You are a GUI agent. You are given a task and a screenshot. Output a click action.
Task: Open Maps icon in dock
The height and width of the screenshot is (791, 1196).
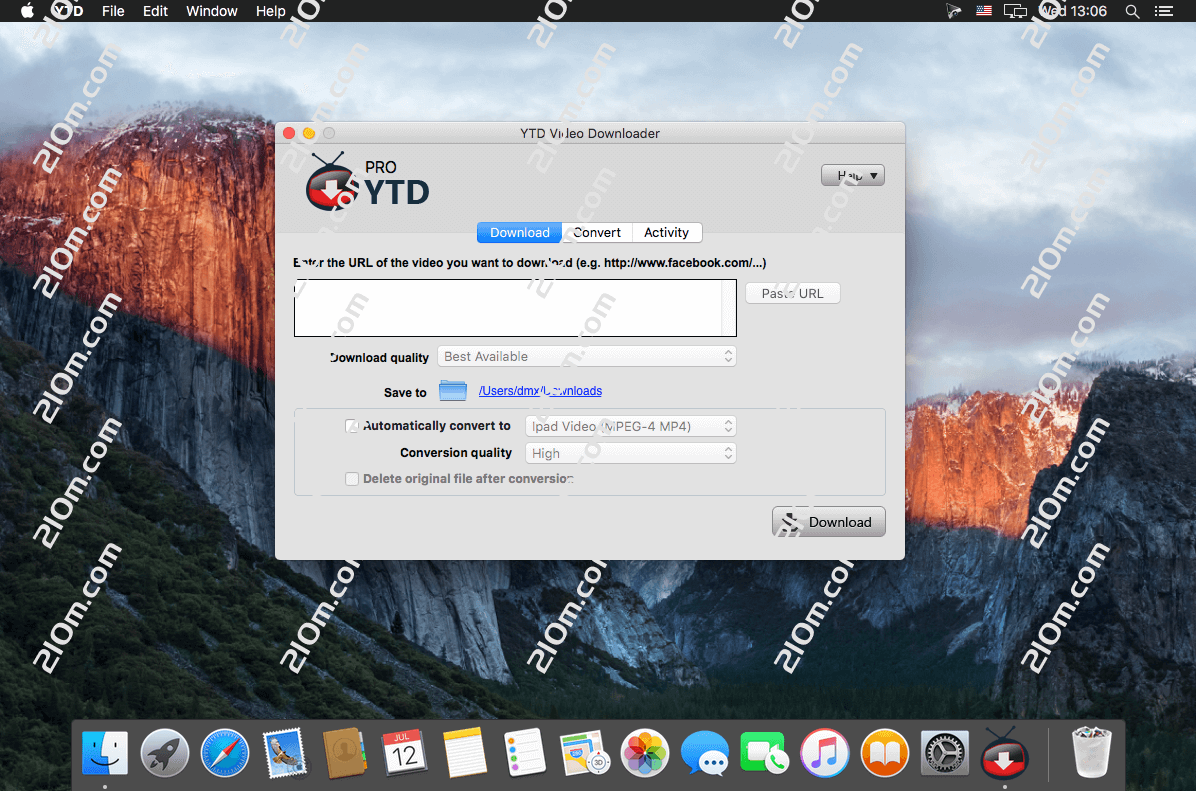(x=584, y=753)
